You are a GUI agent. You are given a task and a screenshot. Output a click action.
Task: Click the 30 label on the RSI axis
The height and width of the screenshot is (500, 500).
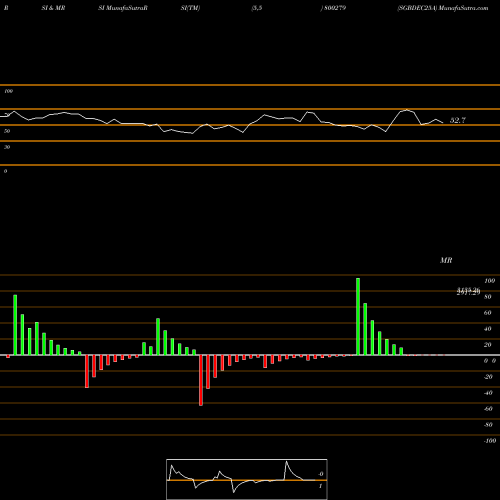coord(7,147)
